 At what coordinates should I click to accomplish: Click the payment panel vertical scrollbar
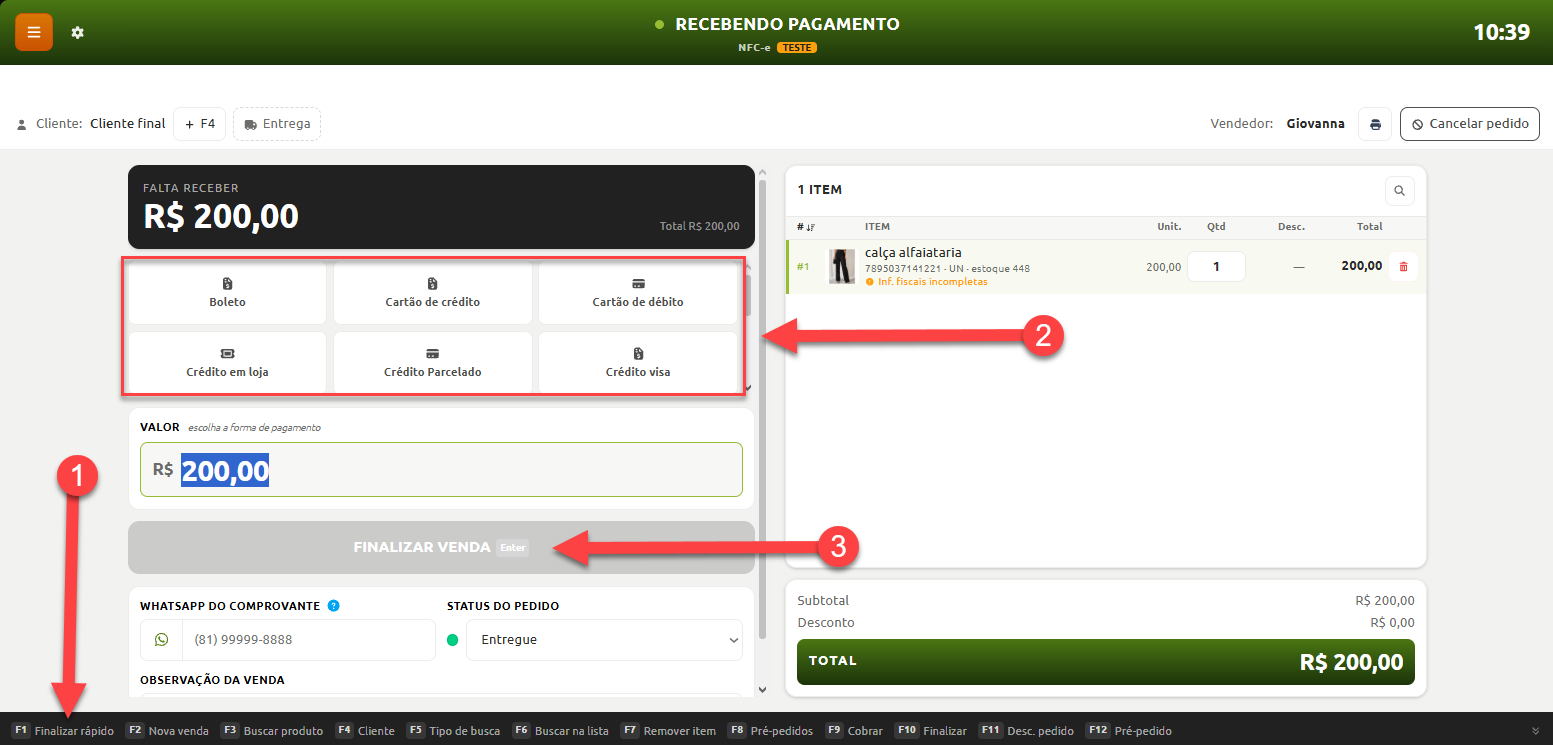click(x=762, y=410)
